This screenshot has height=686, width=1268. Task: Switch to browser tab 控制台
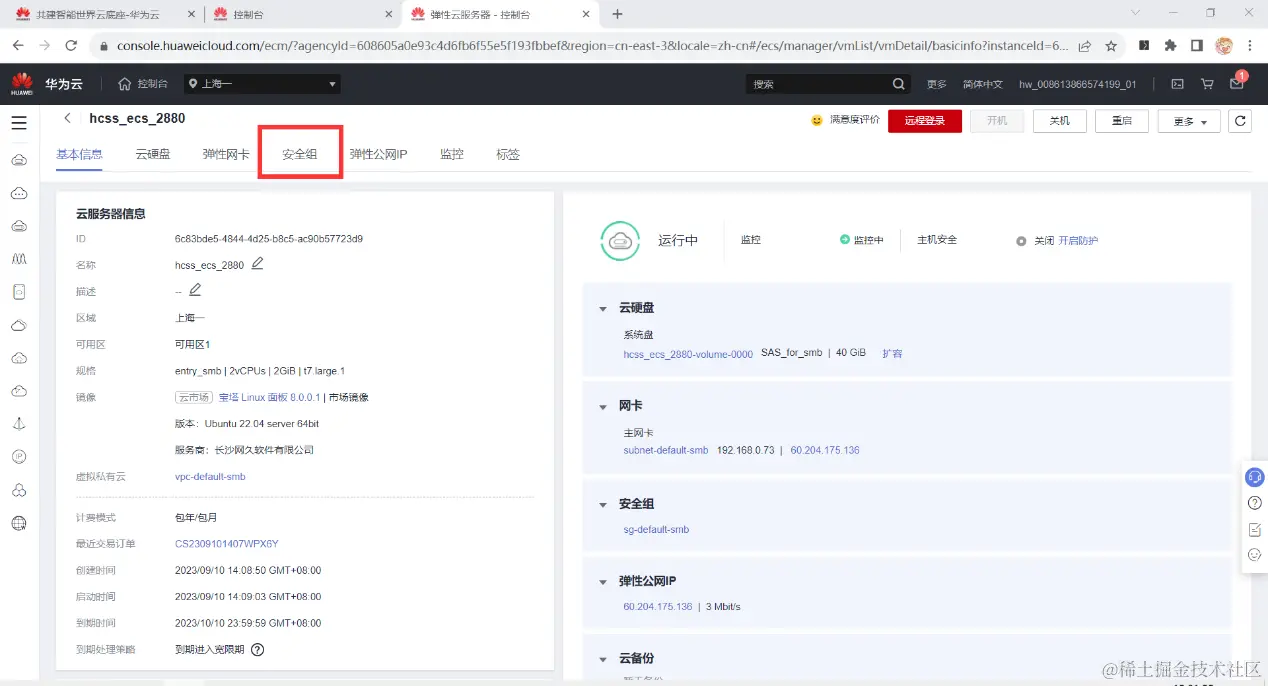tap(302, 14)
